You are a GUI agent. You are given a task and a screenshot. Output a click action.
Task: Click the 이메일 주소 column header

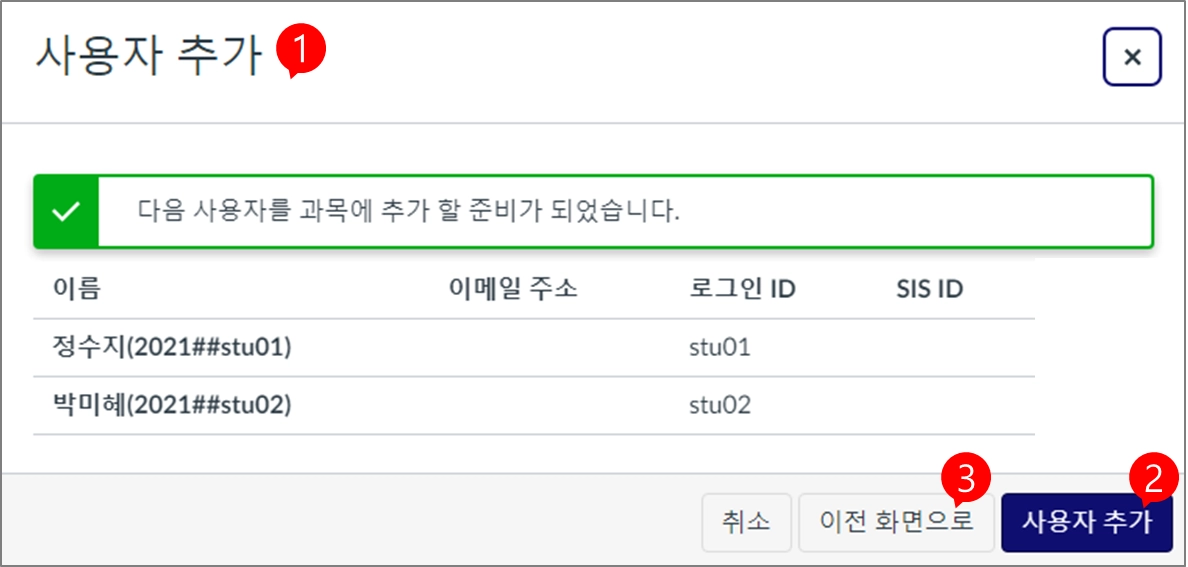point(513,290)
